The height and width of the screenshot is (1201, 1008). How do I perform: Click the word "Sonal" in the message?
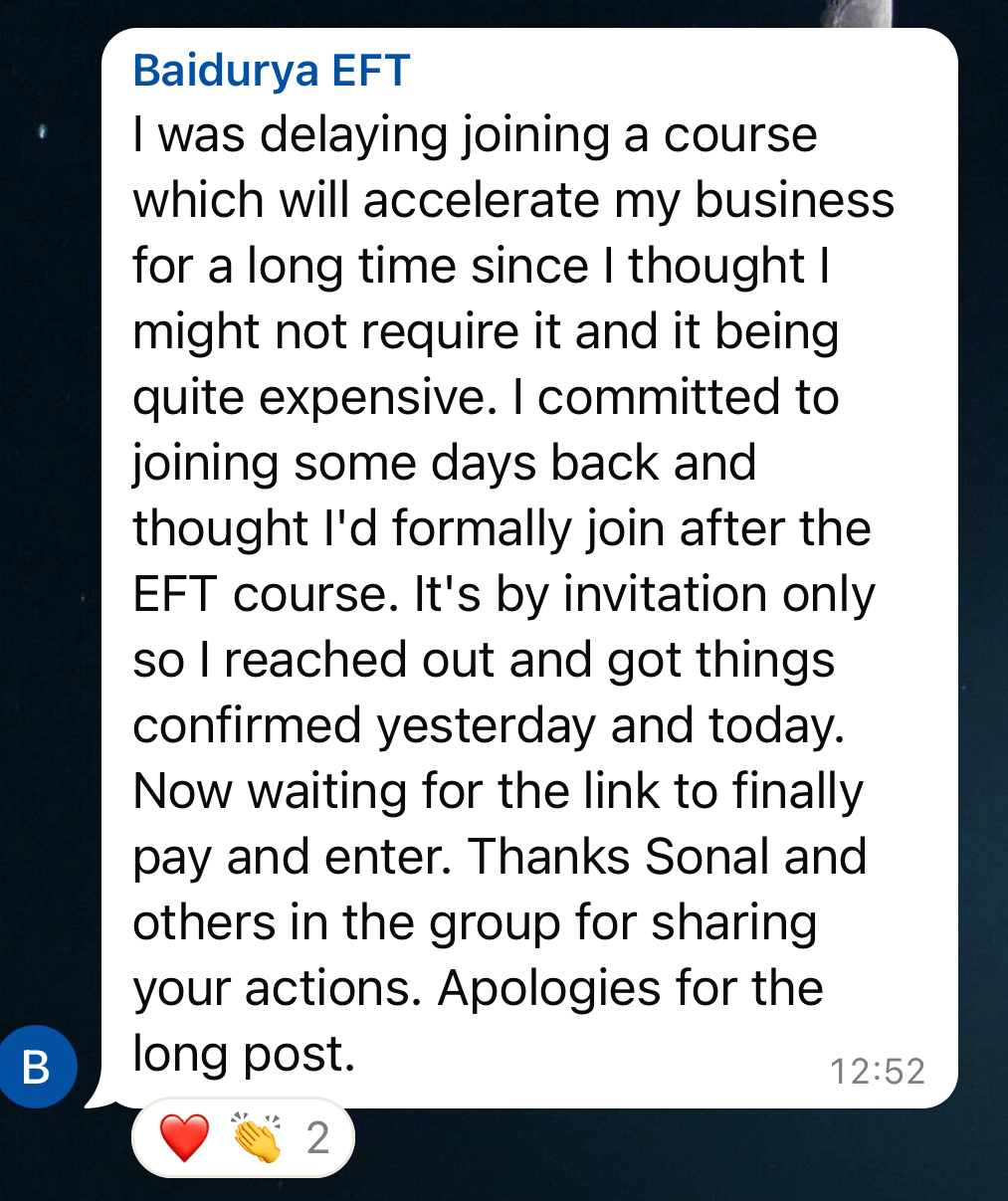[707, 857]
